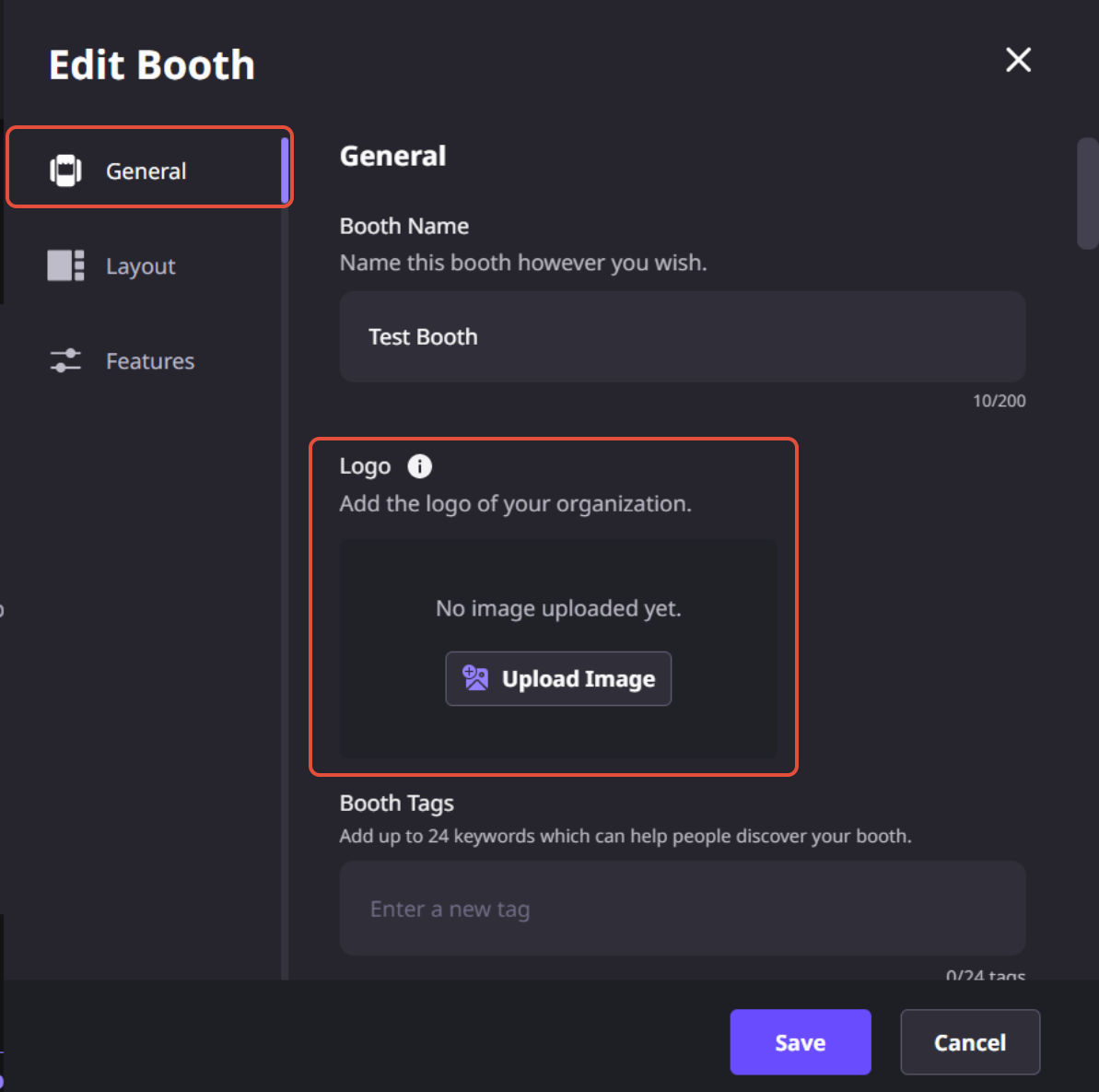Click the image icon on Upload Image

click(475, 678)
